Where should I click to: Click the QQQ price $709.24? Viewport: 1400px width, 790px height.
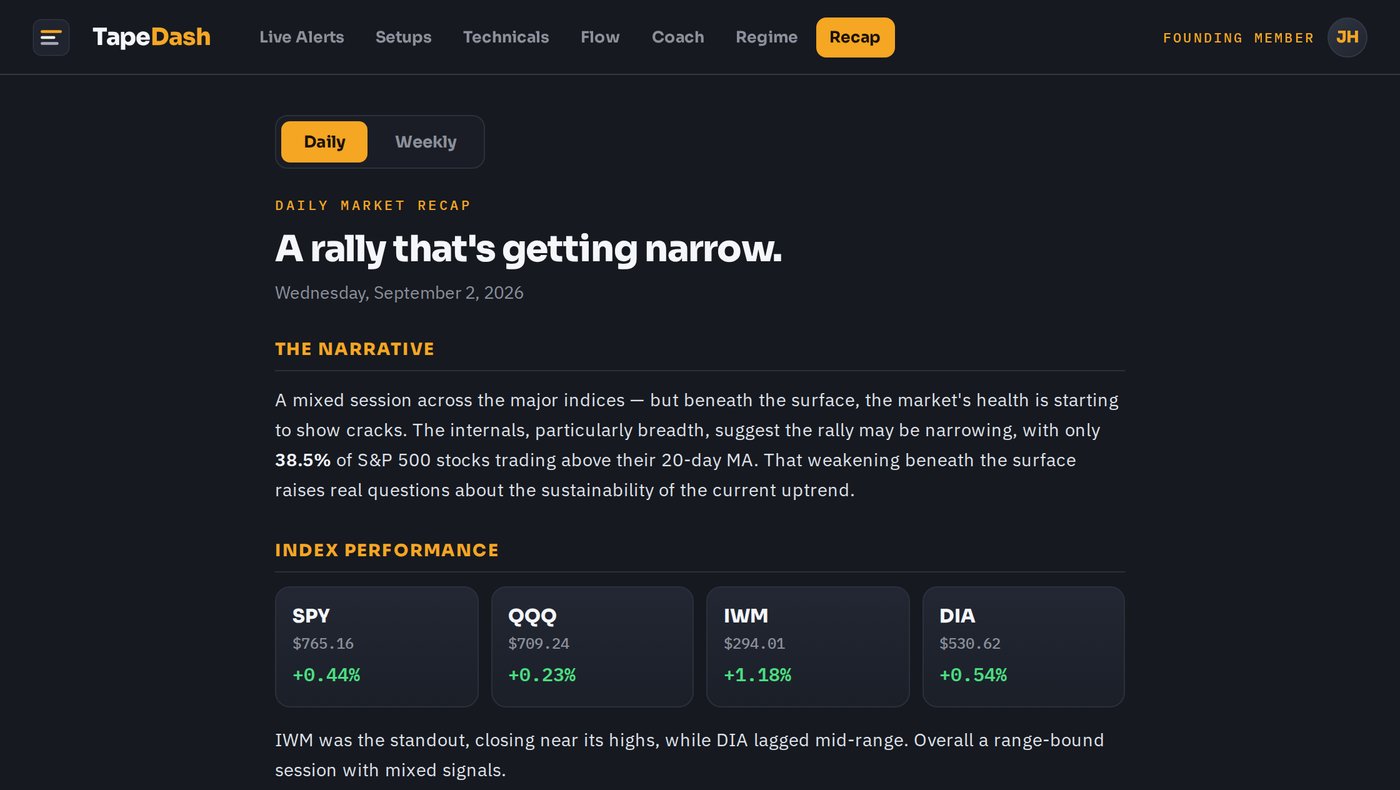point(539,644)
